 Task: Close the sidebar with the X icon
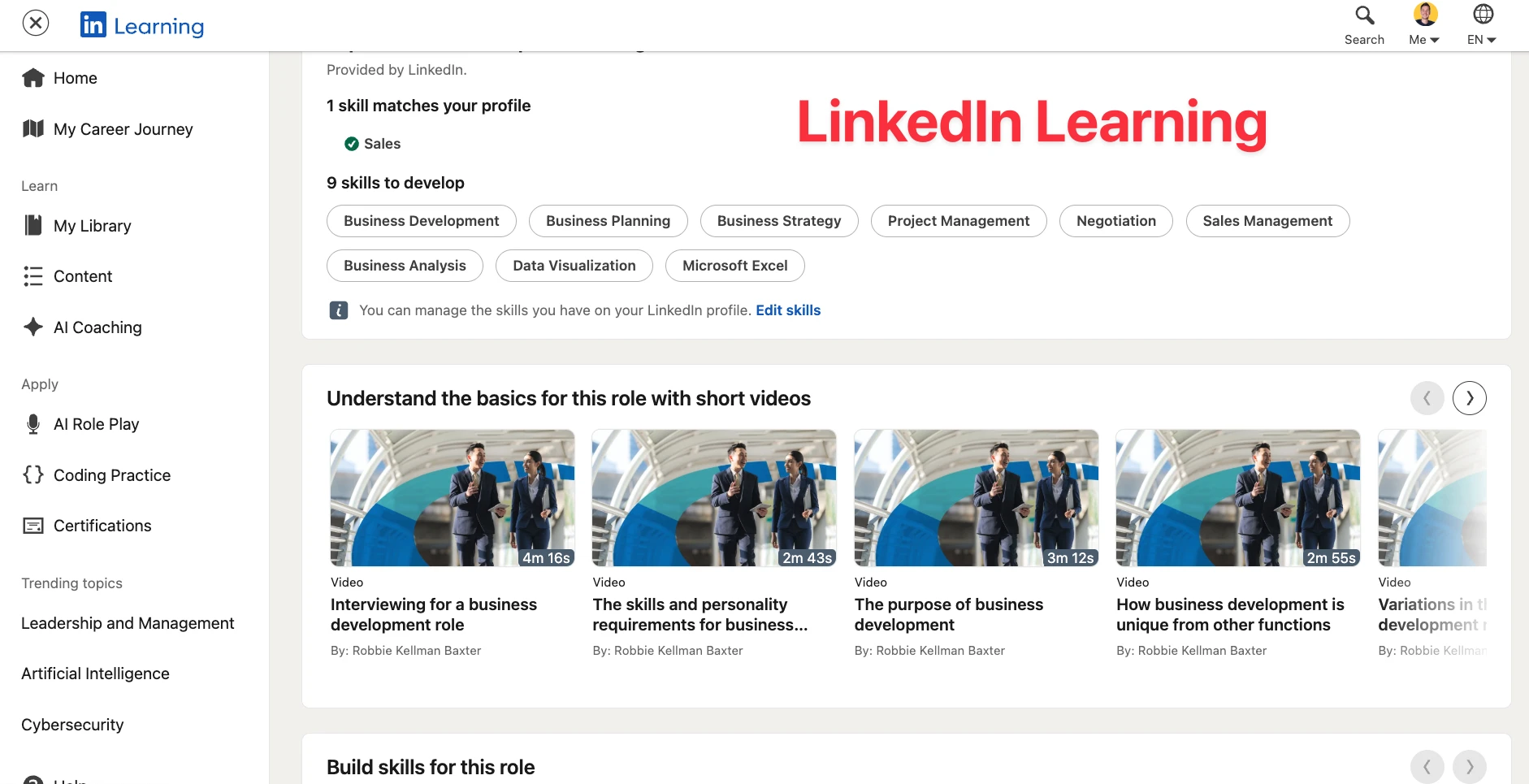36,23
